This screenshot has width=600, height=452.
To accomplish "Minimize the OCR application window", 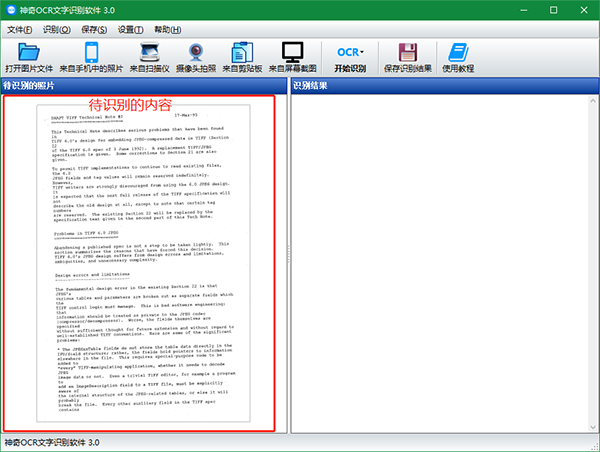I will [523, 10].
